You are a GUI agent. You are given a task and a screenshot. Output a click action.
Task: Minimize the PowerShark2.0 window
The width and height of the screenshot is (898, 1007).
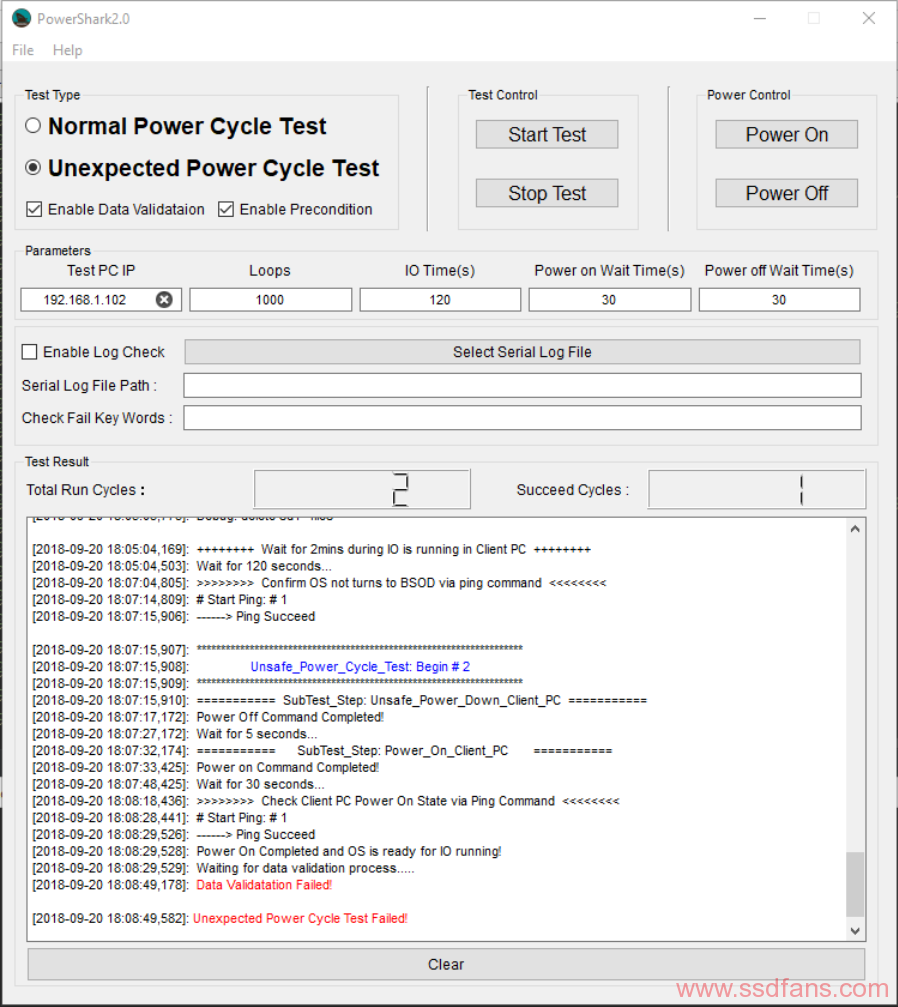[x=760, y=18]
